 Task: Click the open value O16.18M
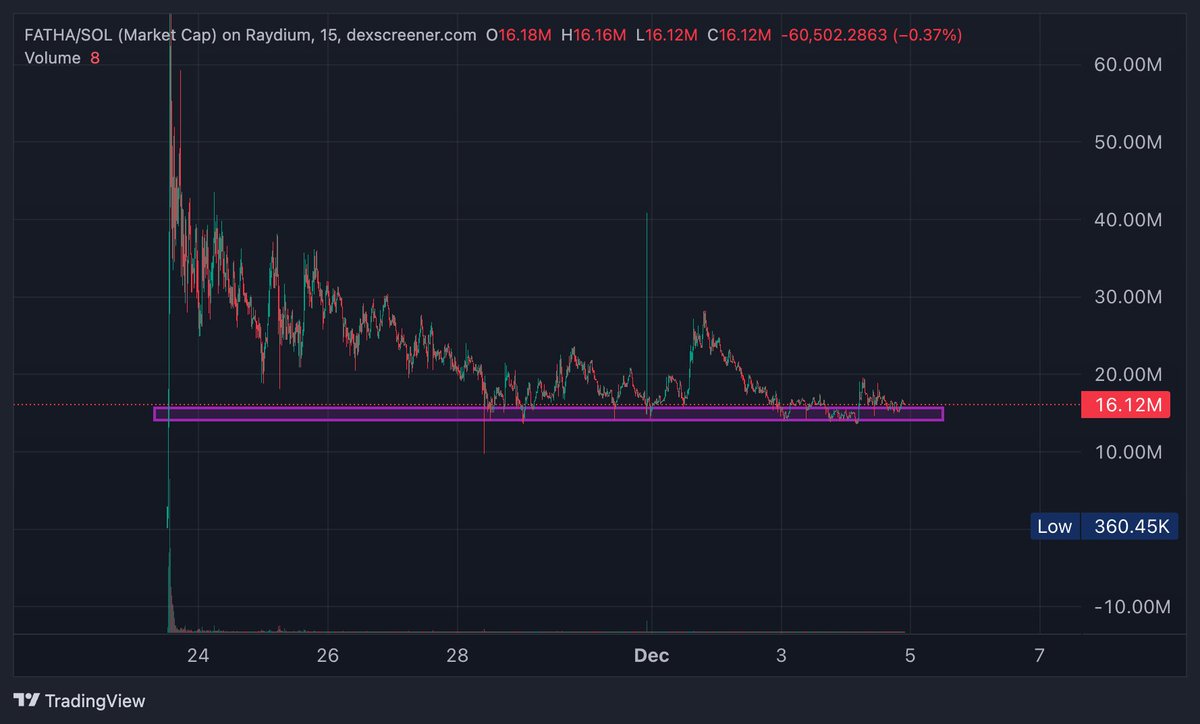(519, 35)
